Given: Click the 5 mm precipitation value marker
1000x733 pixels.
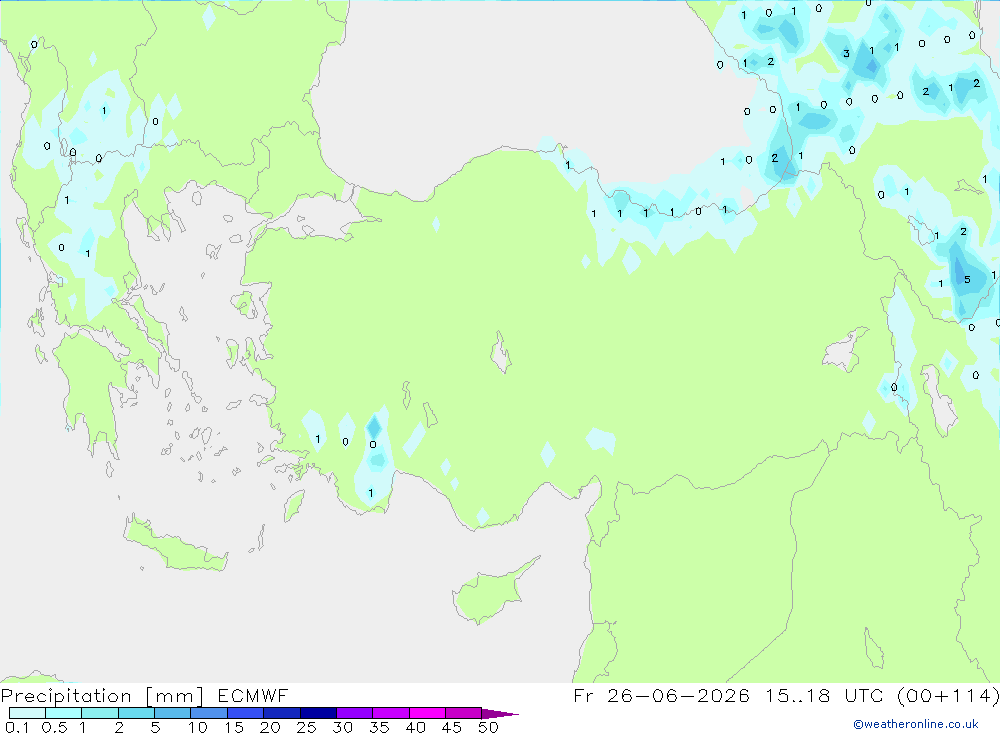Looking at the screenshot, I should pos(967,279).
